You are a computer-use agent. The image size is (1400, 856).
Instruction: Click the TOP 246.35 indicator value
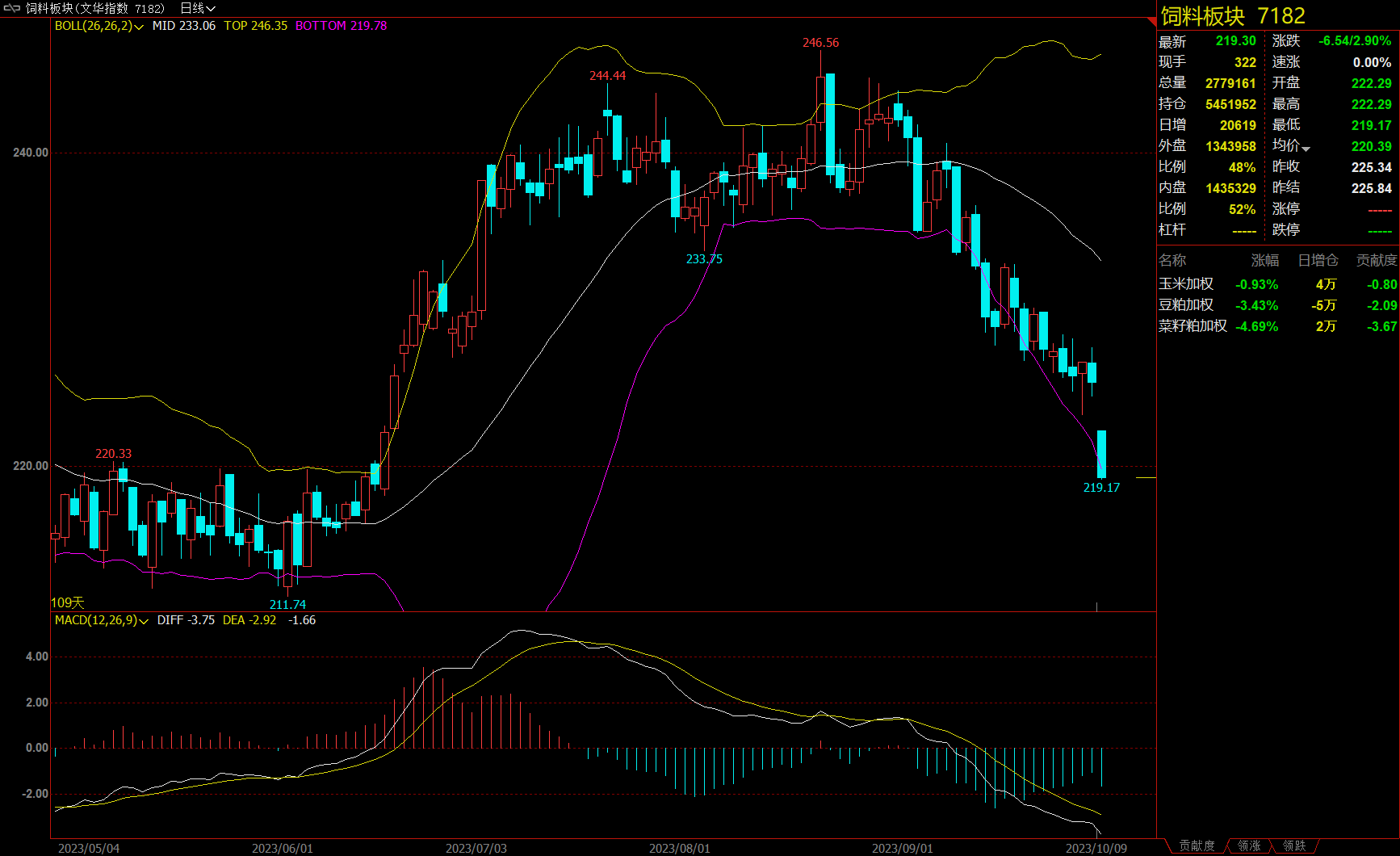coord(255,26)
